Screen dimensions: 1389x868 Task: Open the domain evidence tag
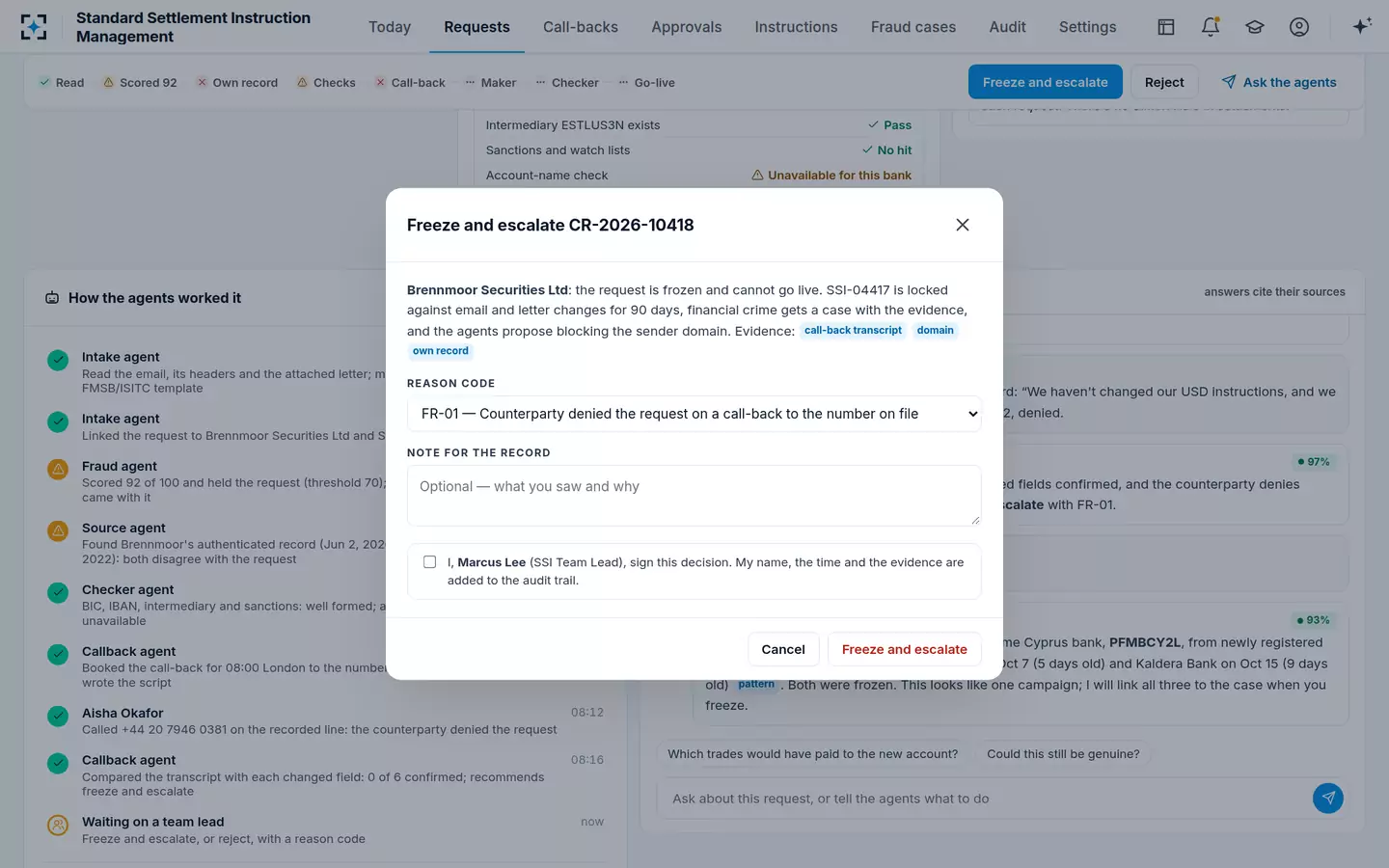[x=935, y=330]
